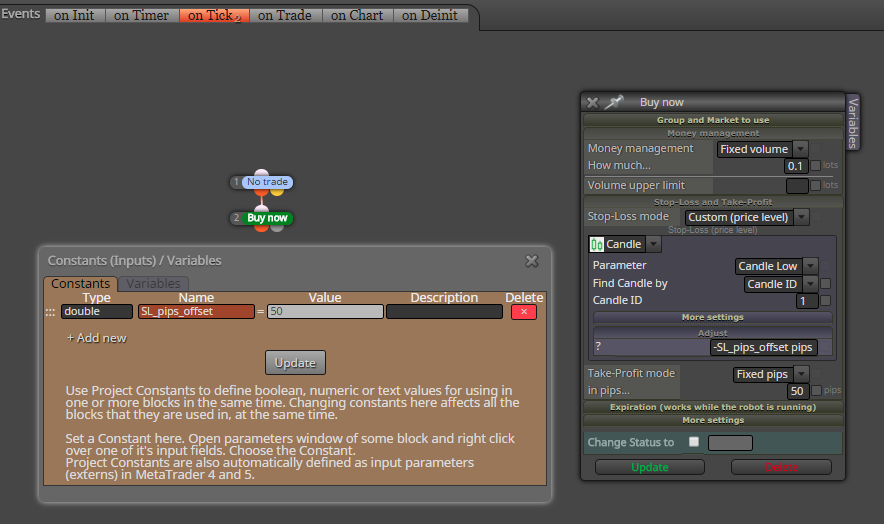
Task: Edit the in pips Take-Profit value 50
Action: pyautogui.click(x=798, y=391)
